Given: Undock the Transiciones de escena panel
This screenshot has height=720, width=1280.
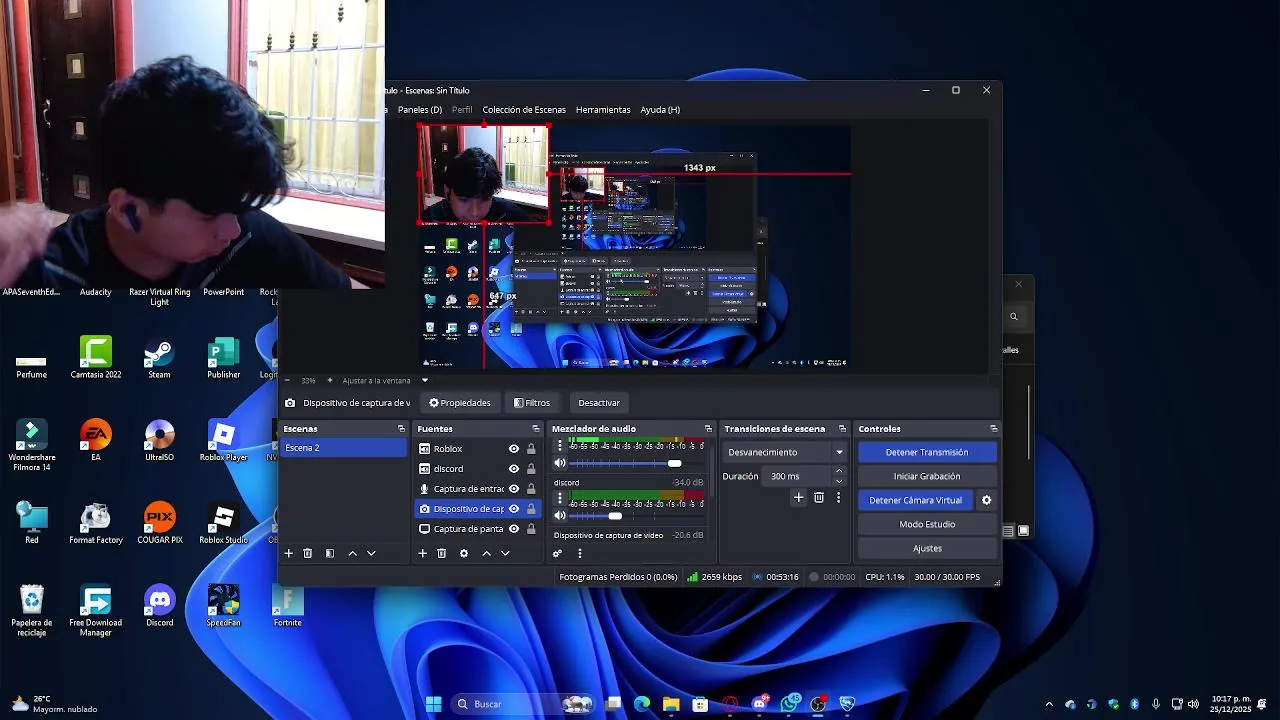Looking at the screenshot, I should [x=842, y=429].
